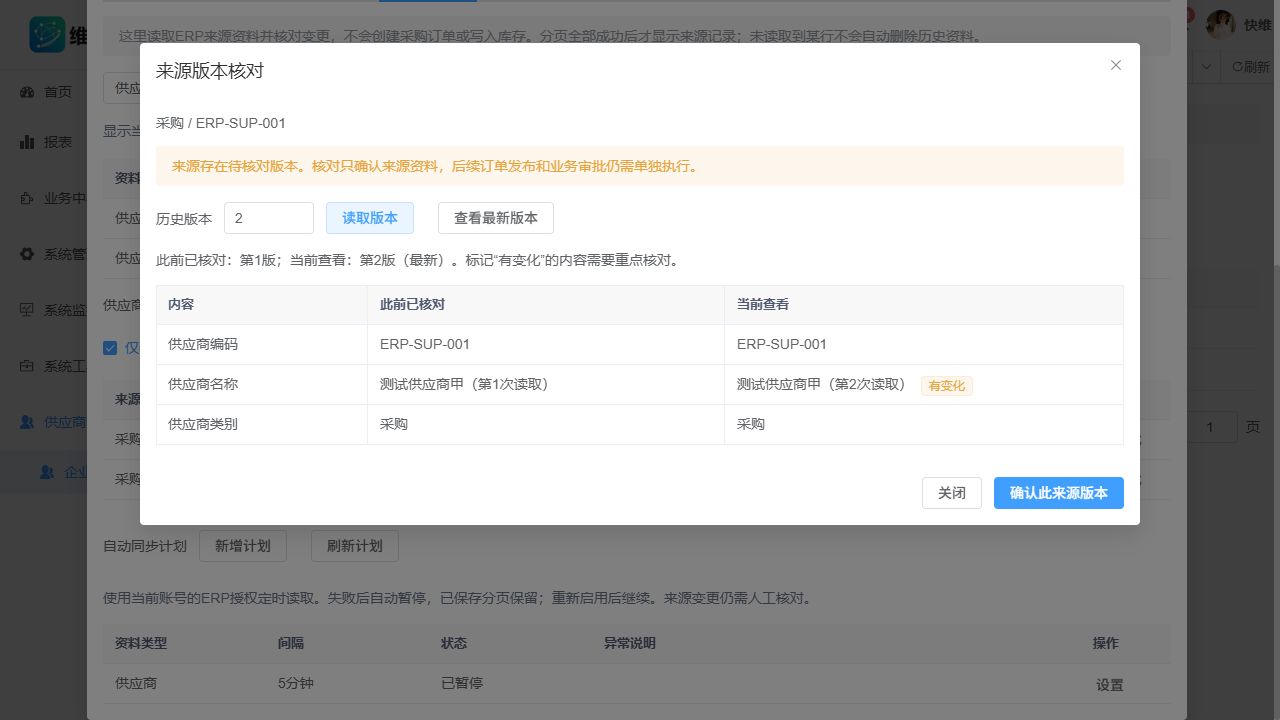Image resolution: width=1280 pixels, height=720 pixels.
Task: Open the dropdown arrow beside 刷新
Action: (x=1207, y=67)
